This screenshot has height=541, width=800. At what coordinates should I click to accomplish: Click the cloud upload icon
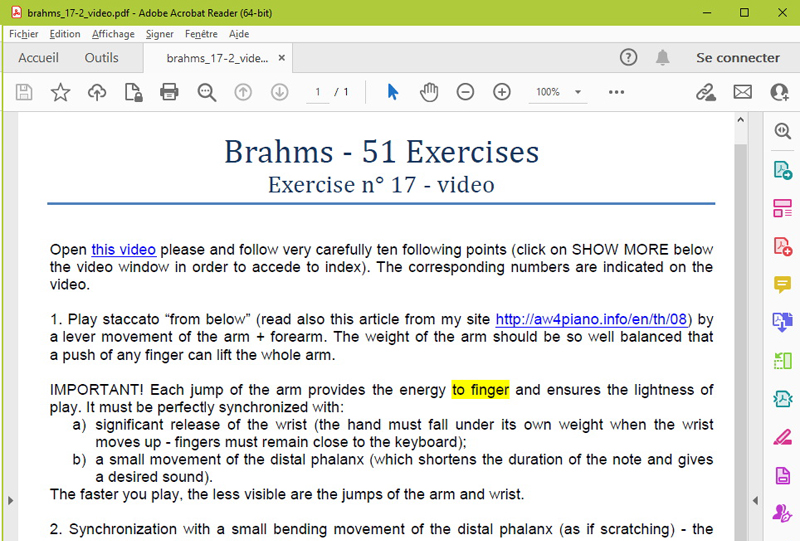click(97, 92)
